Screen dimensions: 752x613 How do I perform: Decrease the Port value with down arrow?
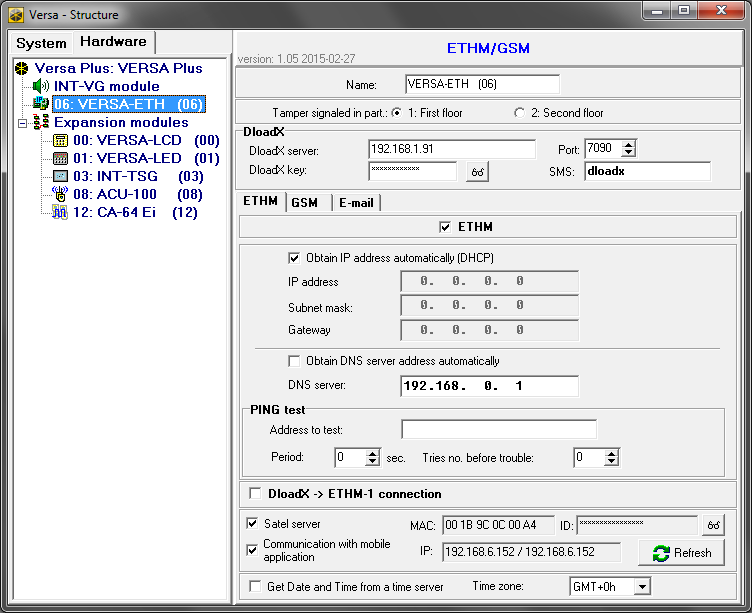628,153
